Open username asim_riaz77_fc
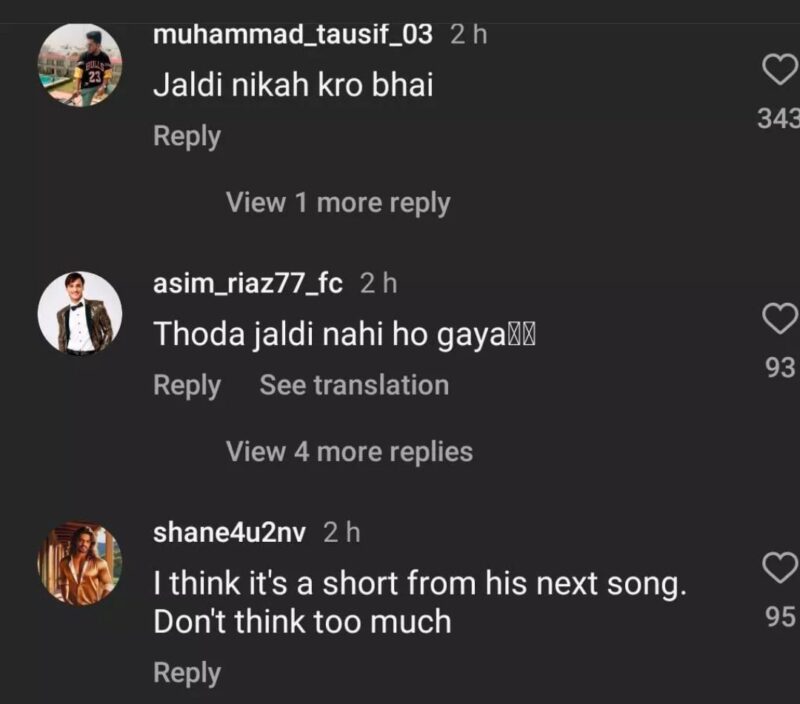This screenshot has width=800, height=704. [248, 284]
